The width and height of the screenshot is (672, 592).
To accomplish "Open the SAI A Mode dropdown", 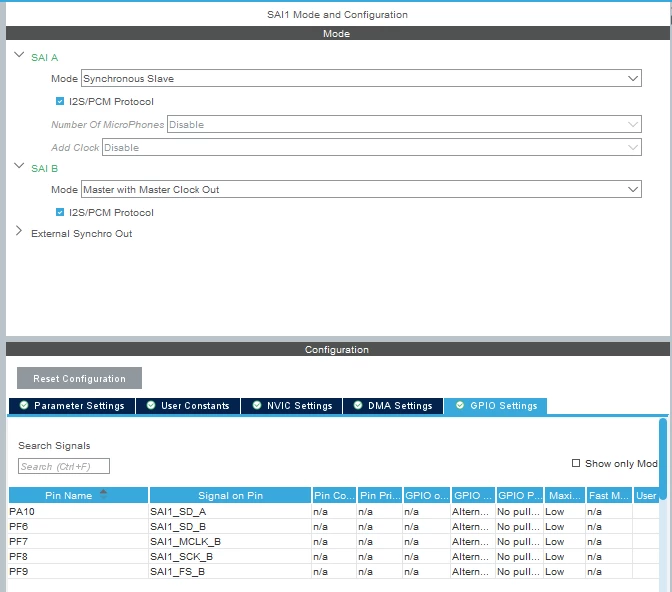I will [x=361, y=78].
